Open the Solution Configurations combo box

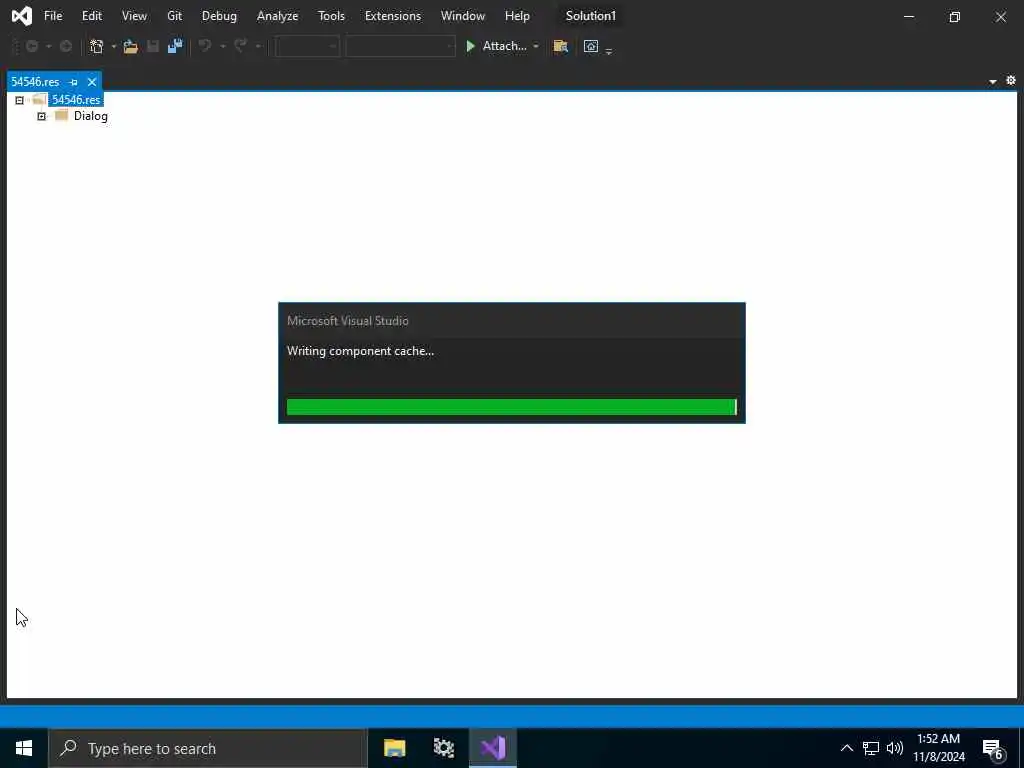click(307, 46)
